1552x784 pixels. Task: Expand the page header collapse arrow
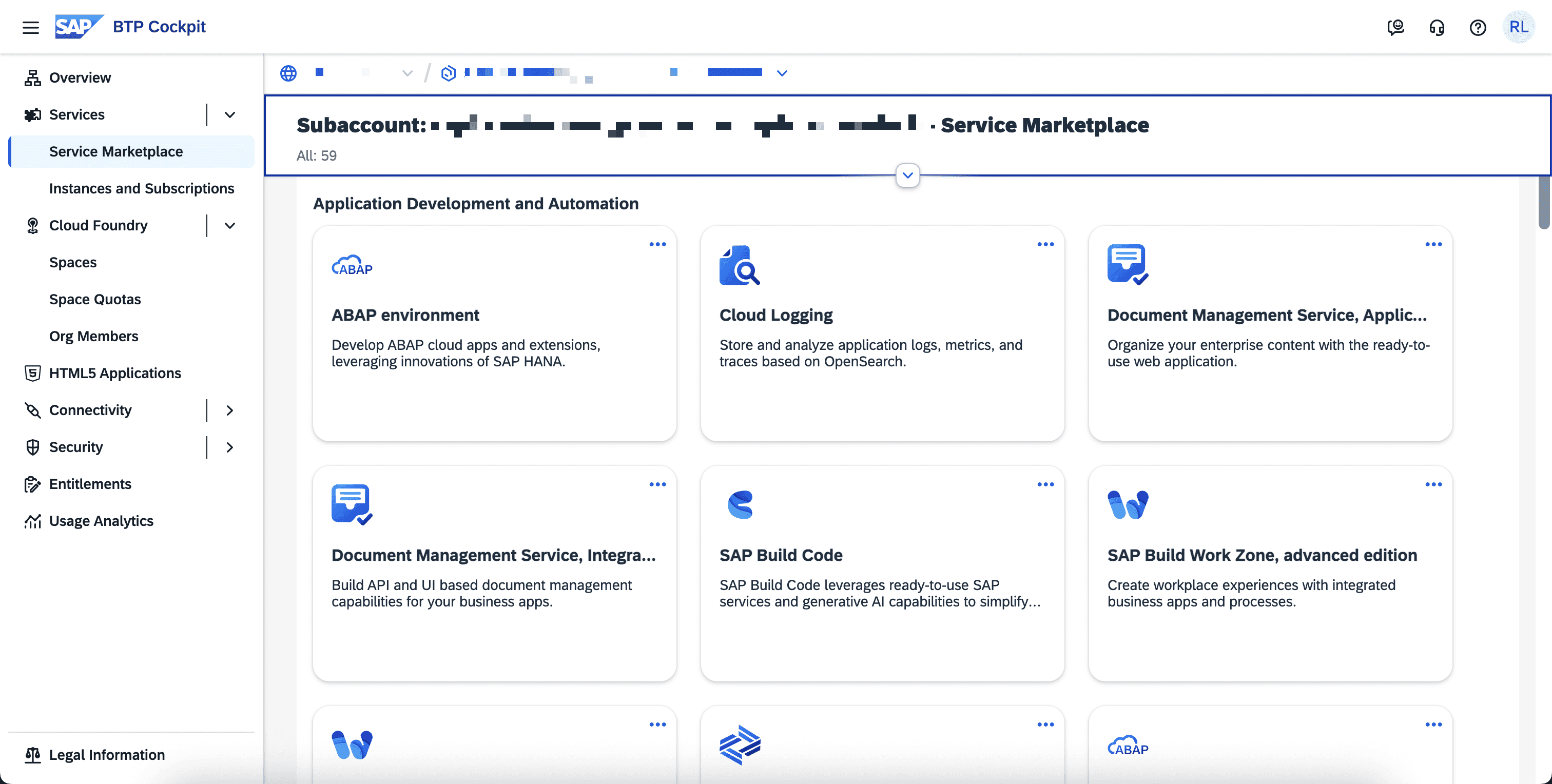[x=907, y=175]
